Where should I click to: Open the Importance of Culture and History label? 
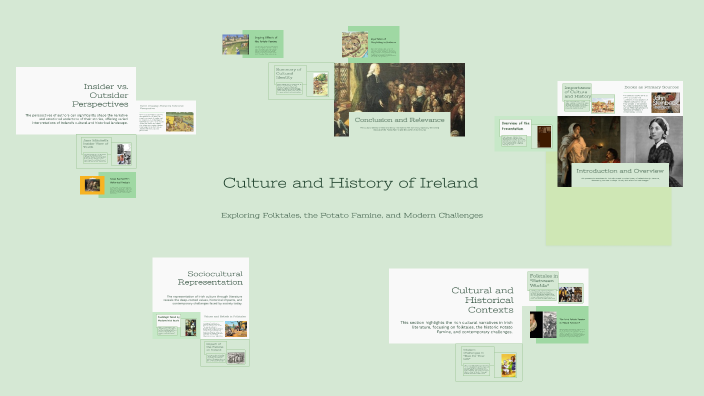point(577,92)
